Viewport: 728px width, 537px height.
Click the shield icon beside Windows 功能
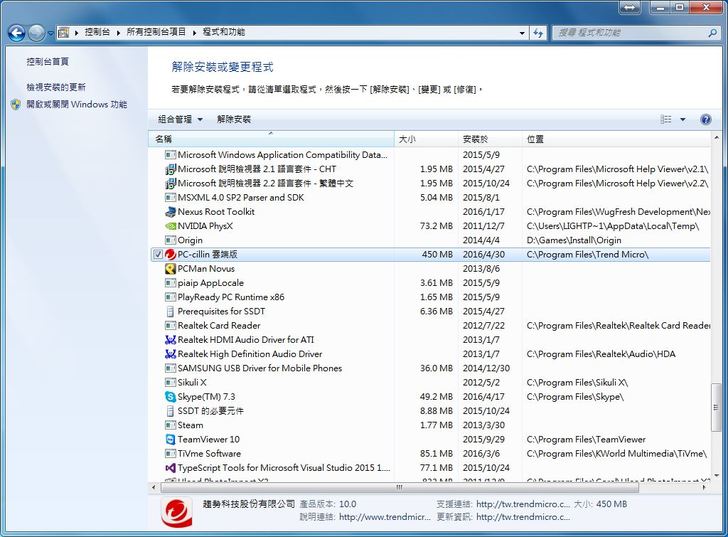(x=16, y=104)
